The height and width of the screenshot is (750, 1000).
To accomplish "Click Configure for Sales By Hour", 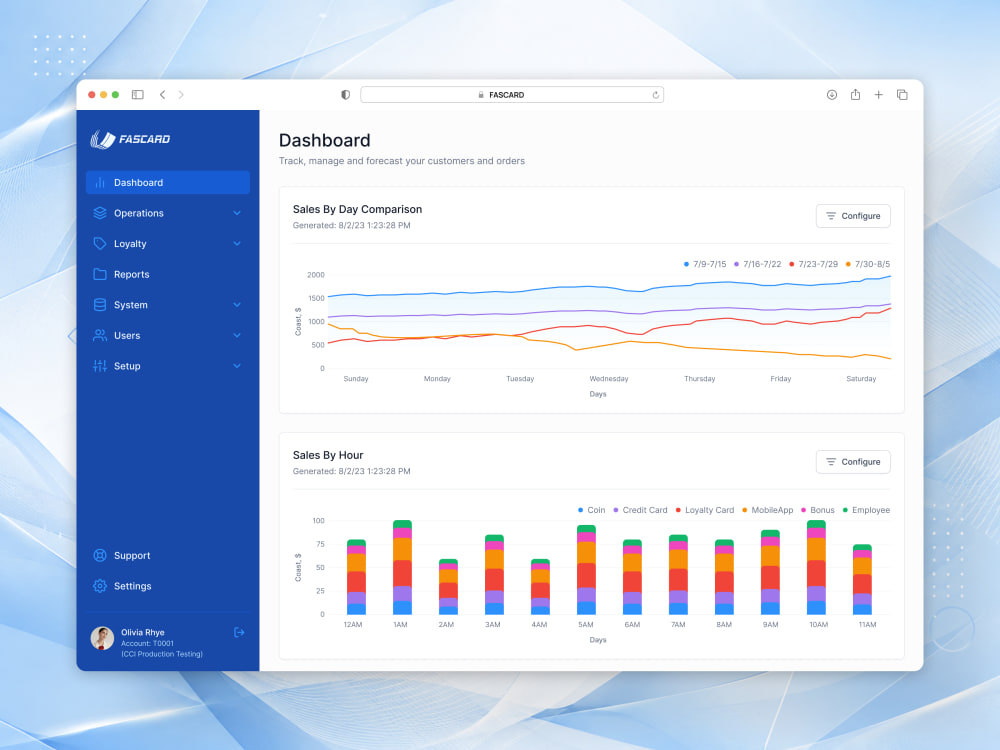I will pyautogui.click(x=853, y=462).
